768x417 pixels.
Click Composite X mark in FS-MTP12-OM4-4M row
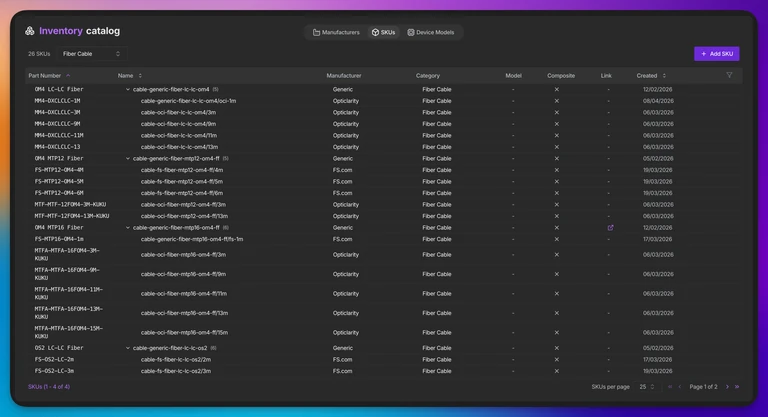(x=556, y=170)
